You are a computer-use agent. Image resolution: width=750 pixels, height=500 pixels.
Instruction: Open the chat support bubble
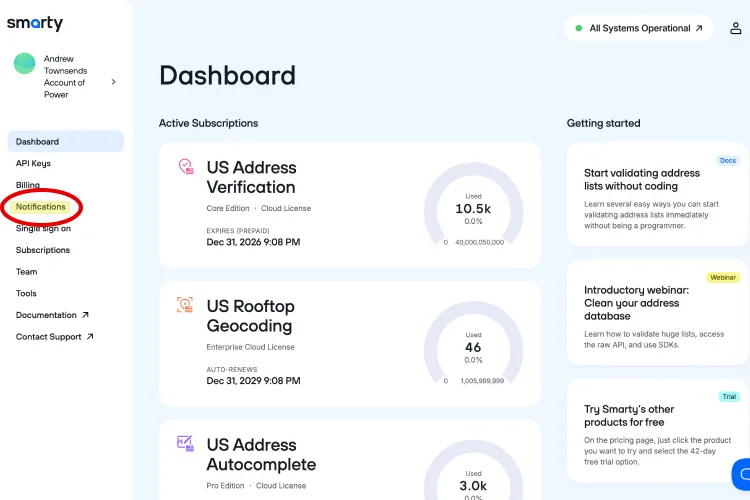(741, 474)
